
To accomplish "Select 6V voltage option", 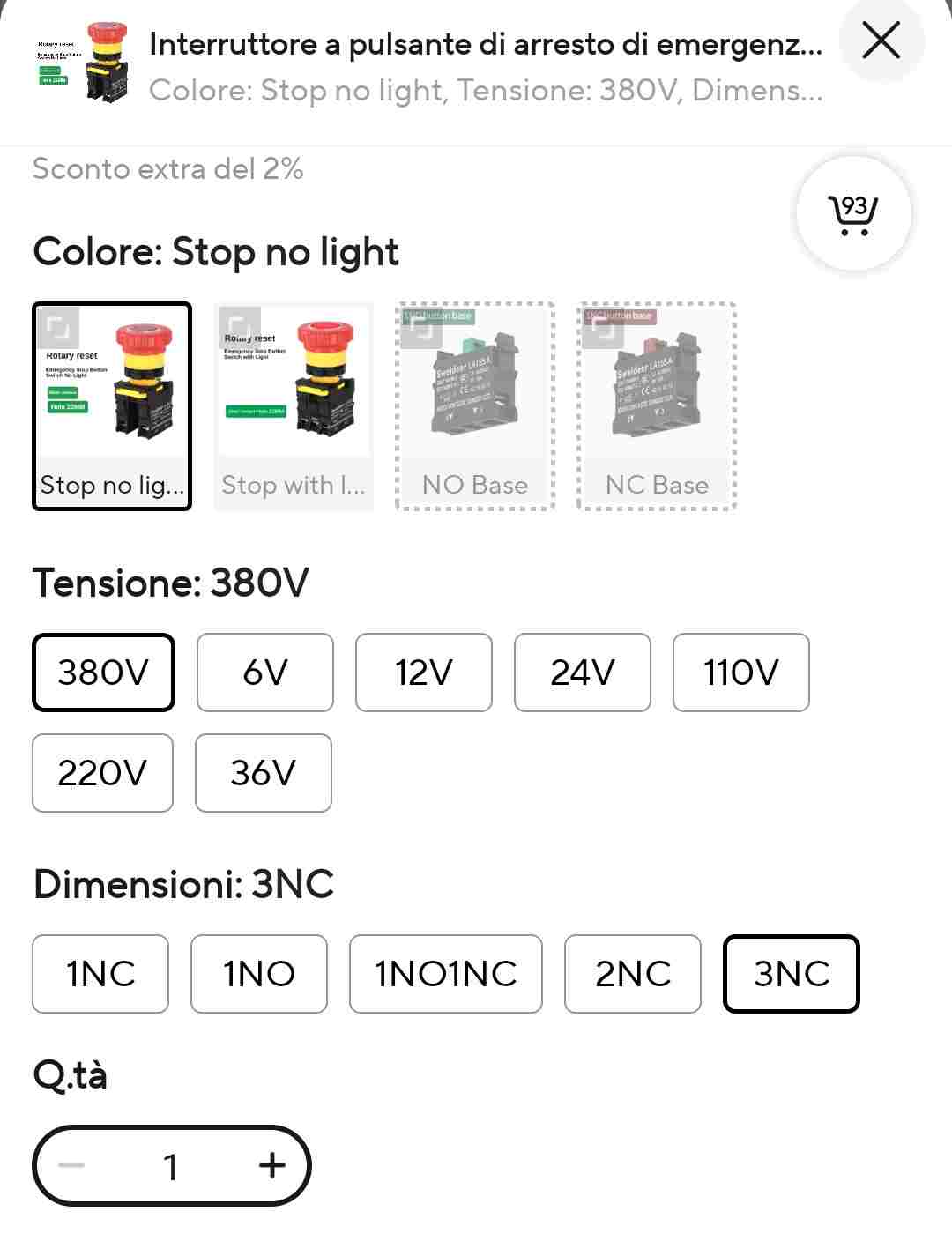I will (264, 673).
